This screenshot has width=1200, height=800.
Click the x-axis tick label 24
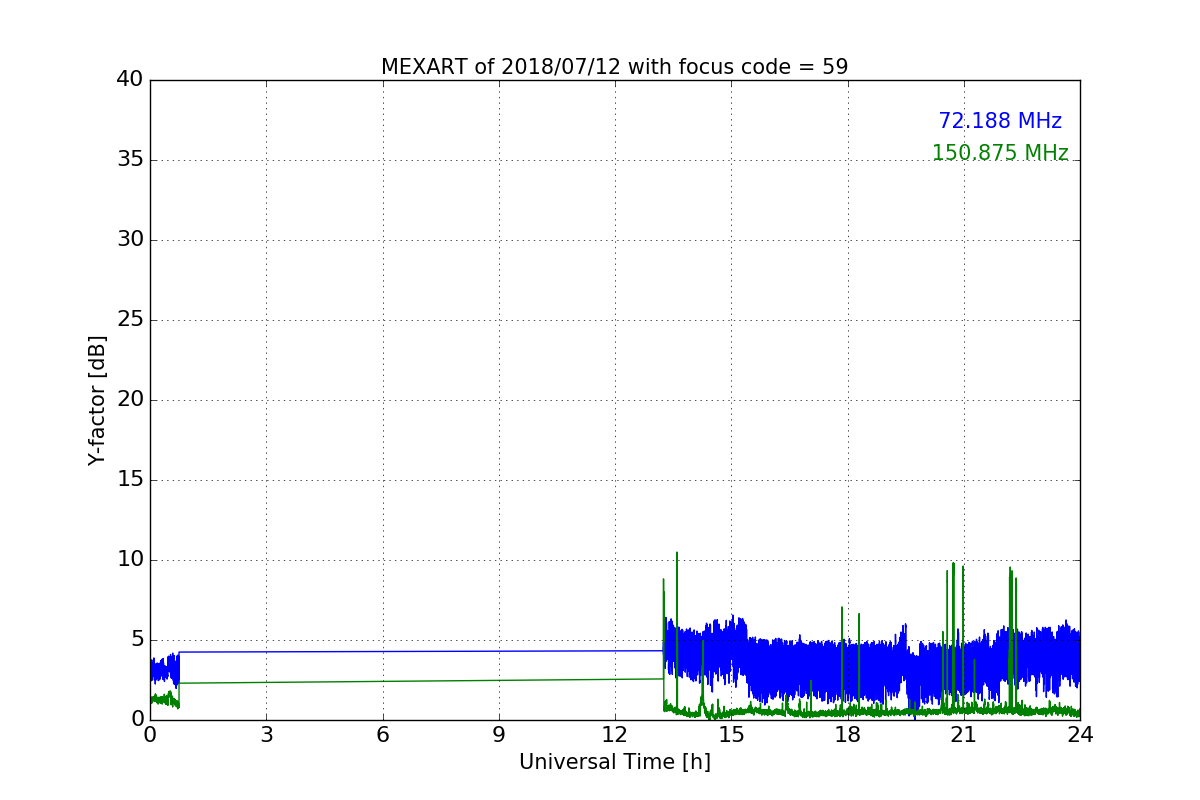click(x=1080, y=735)
